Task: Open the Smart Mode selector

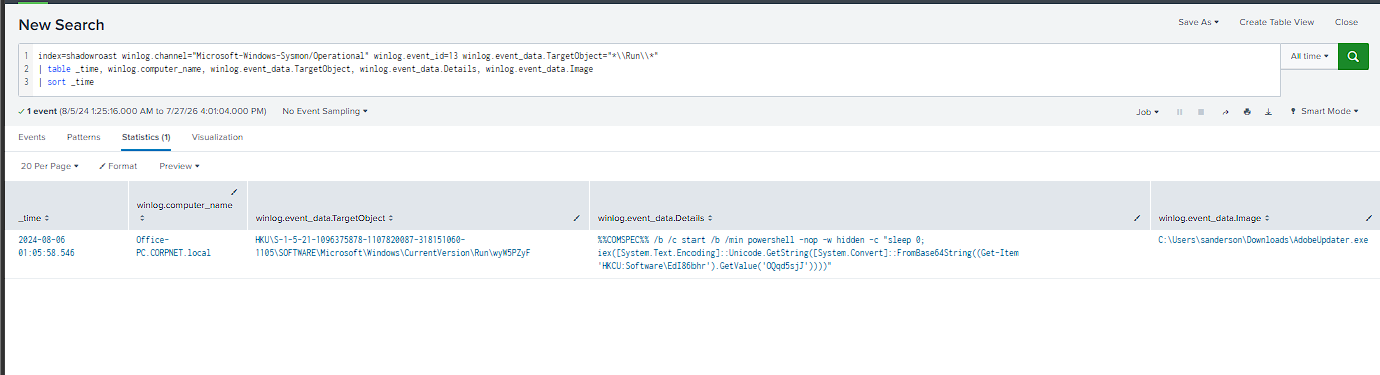Action: click(1324, 112)
